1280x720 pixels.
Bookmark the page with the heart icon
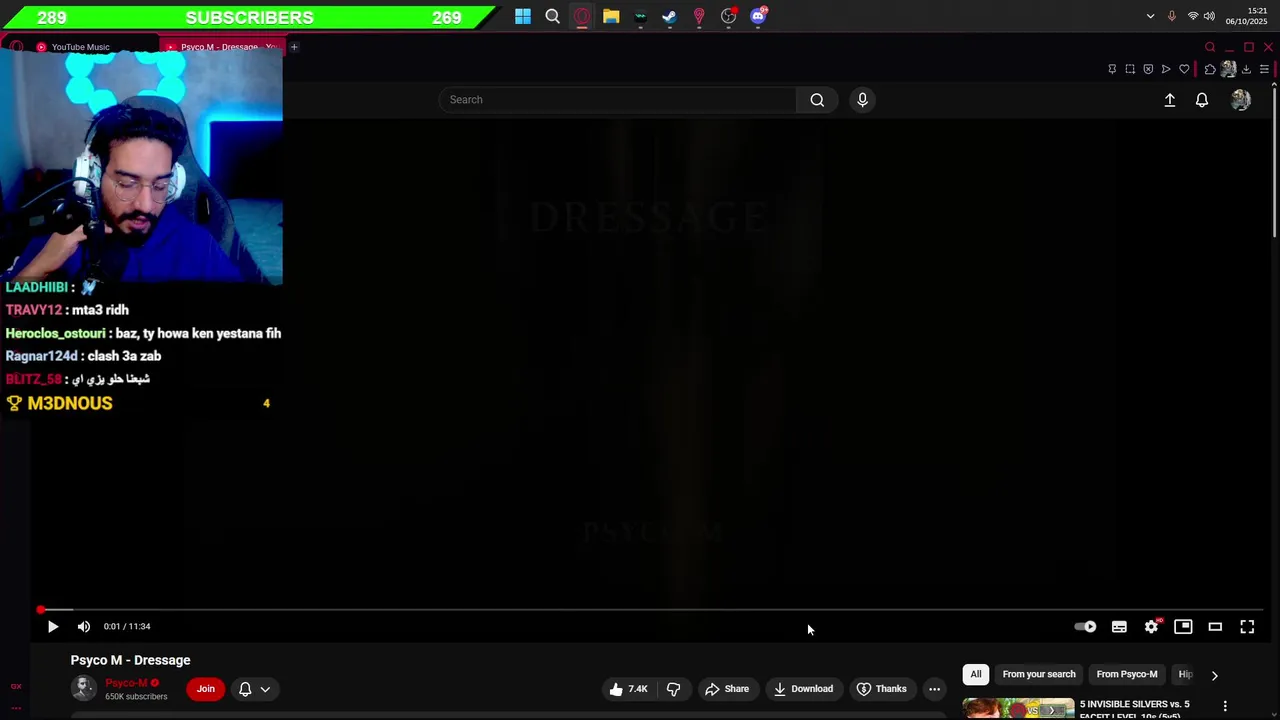point(1184,69)
